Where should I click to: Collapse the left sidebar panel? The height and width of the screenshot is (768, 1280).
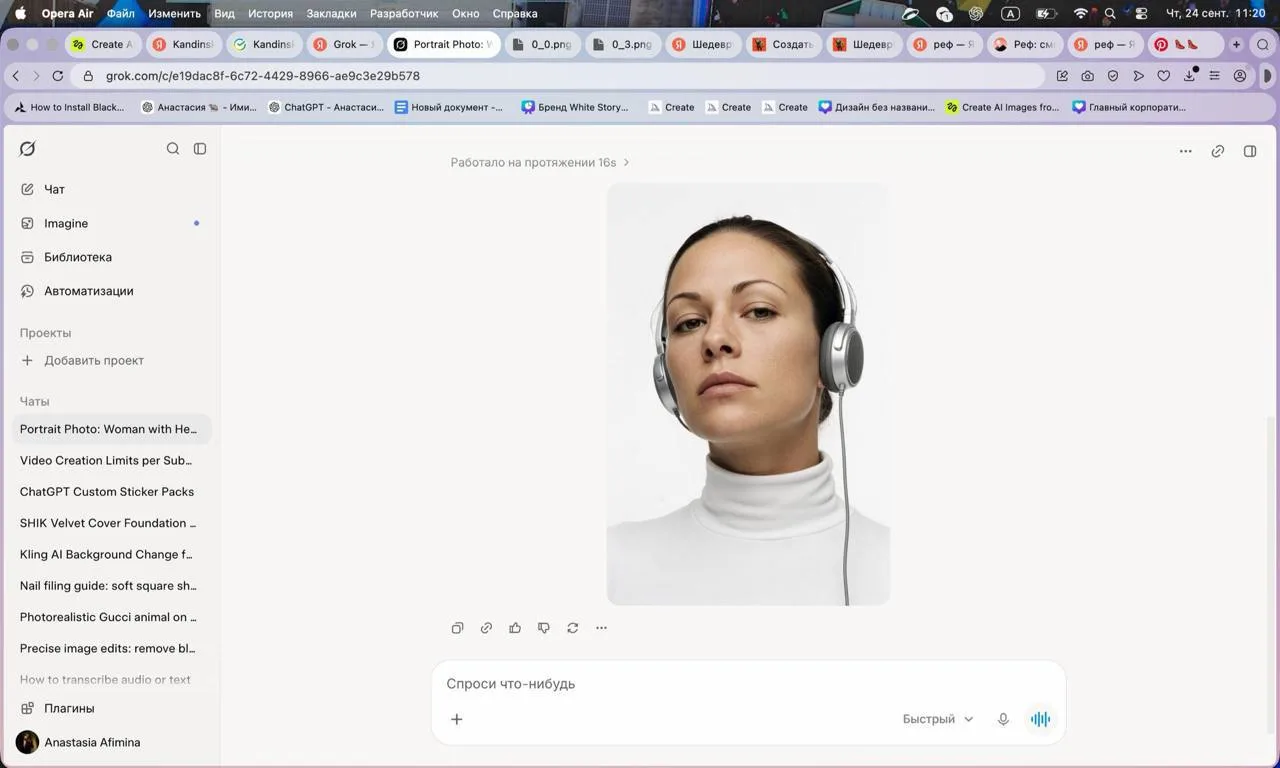coord(200,149)
